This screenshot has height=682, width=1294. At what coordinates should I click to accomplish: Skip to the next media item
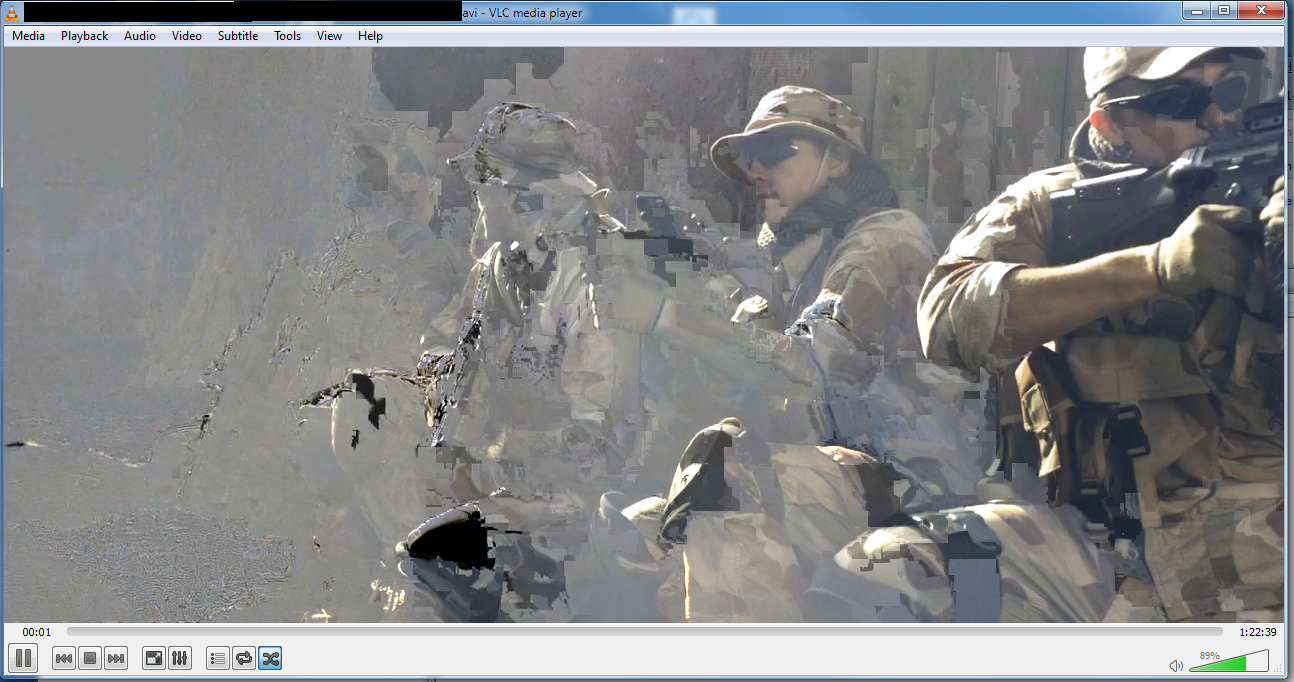pyautogui.click(x=116, y=658)
